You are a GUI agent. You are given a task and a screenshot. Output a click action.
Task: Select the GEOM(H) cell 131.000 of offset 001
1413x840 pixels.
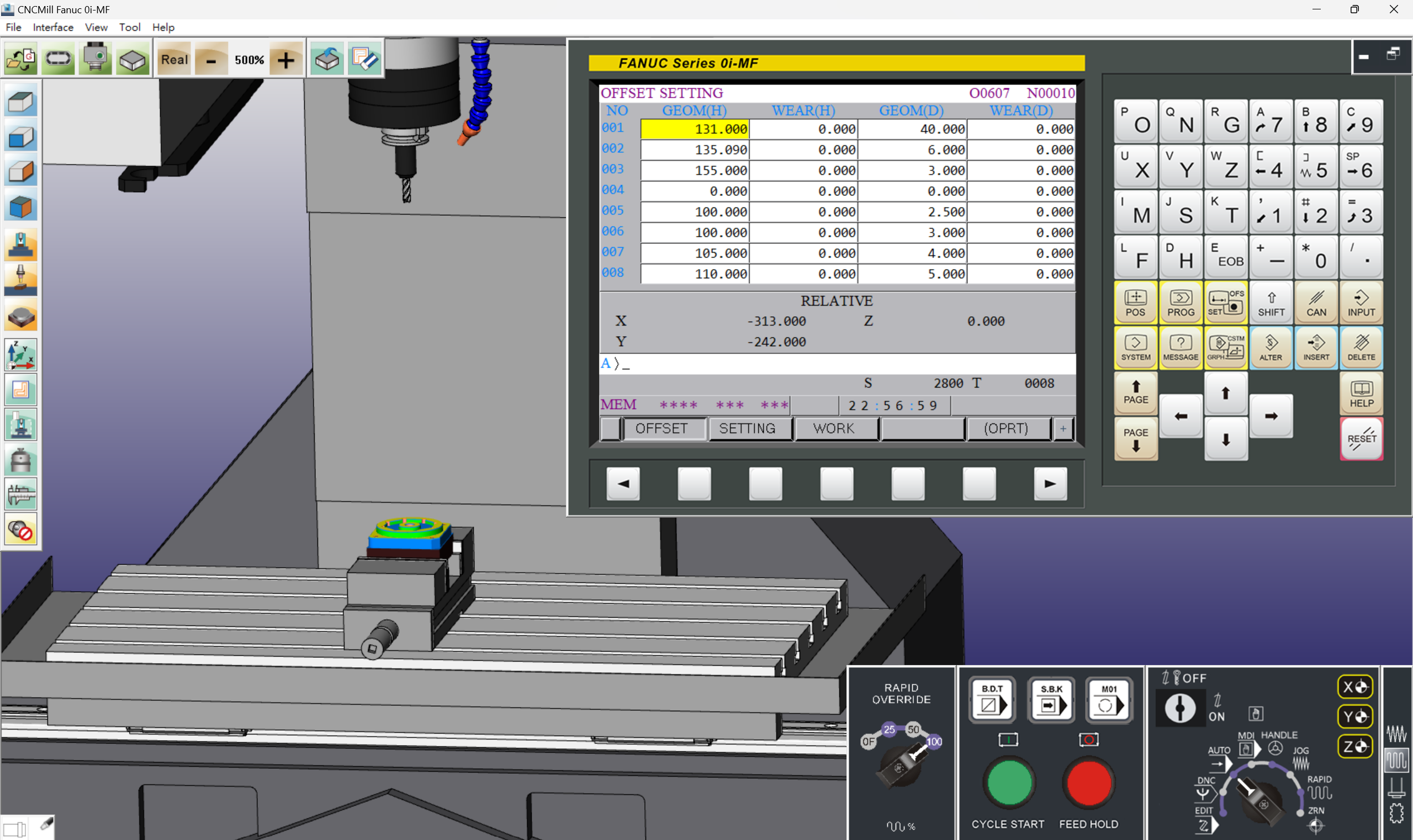tap(694, 129)
